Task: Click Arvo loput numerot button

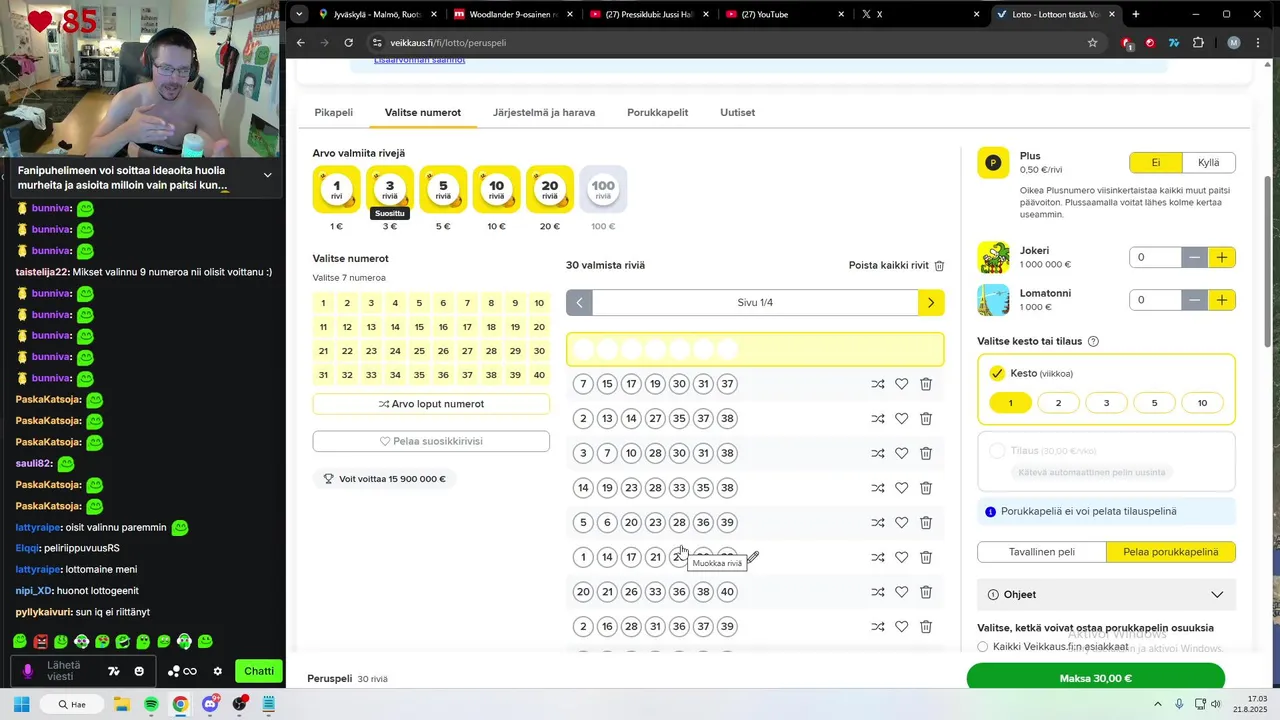Action: (x=431, y=404)
